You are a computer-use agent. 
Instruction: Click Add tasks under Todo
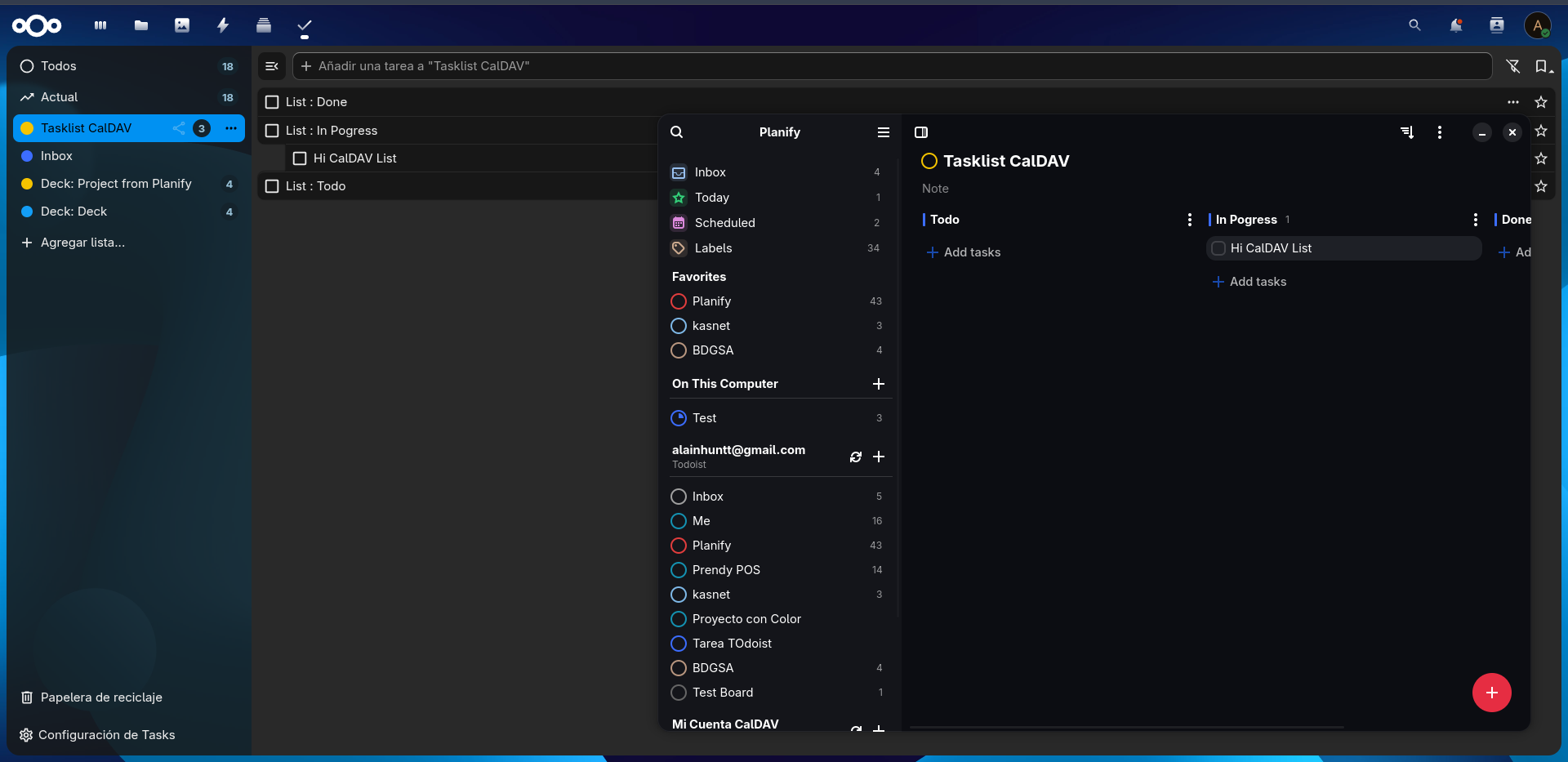pos(964,252)
